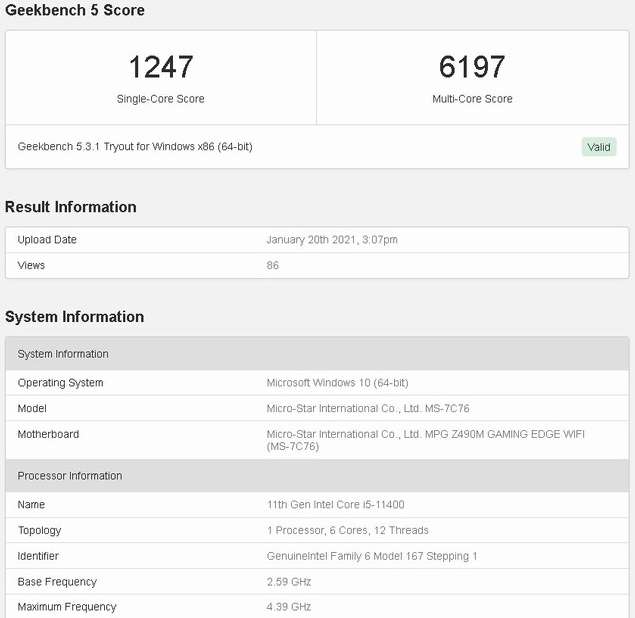Viewport: 635px width, 618px height.
Task: Click the multi-core score 6197
Action: coord(472,67)
